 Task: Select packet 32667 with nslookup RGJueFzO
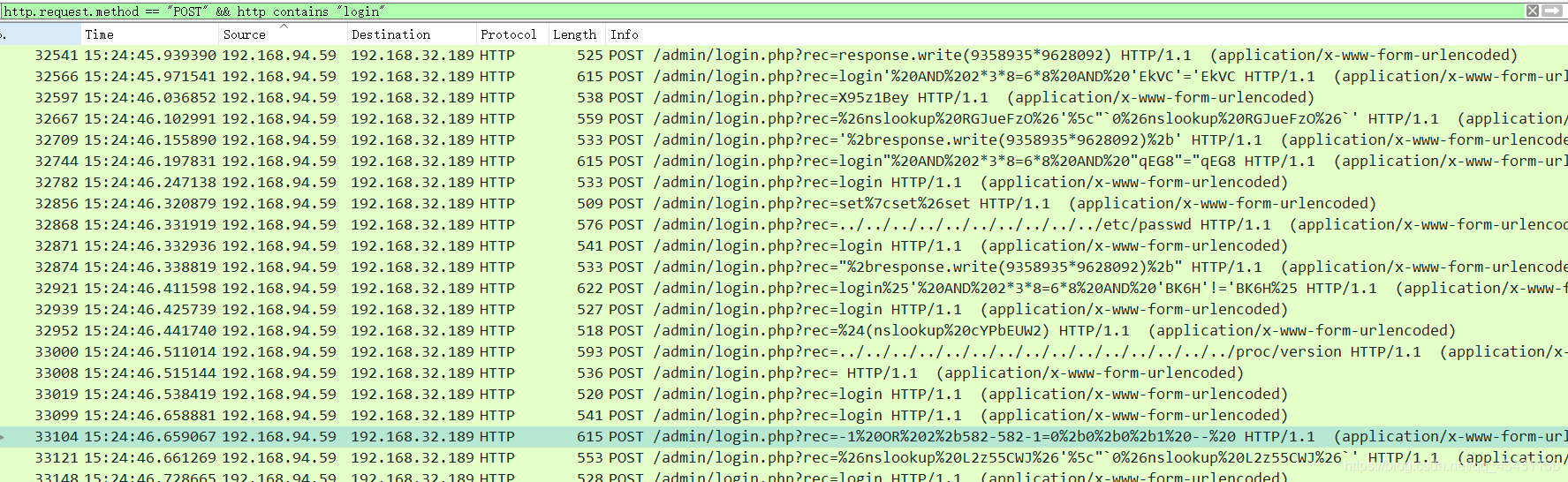[784, 118]
